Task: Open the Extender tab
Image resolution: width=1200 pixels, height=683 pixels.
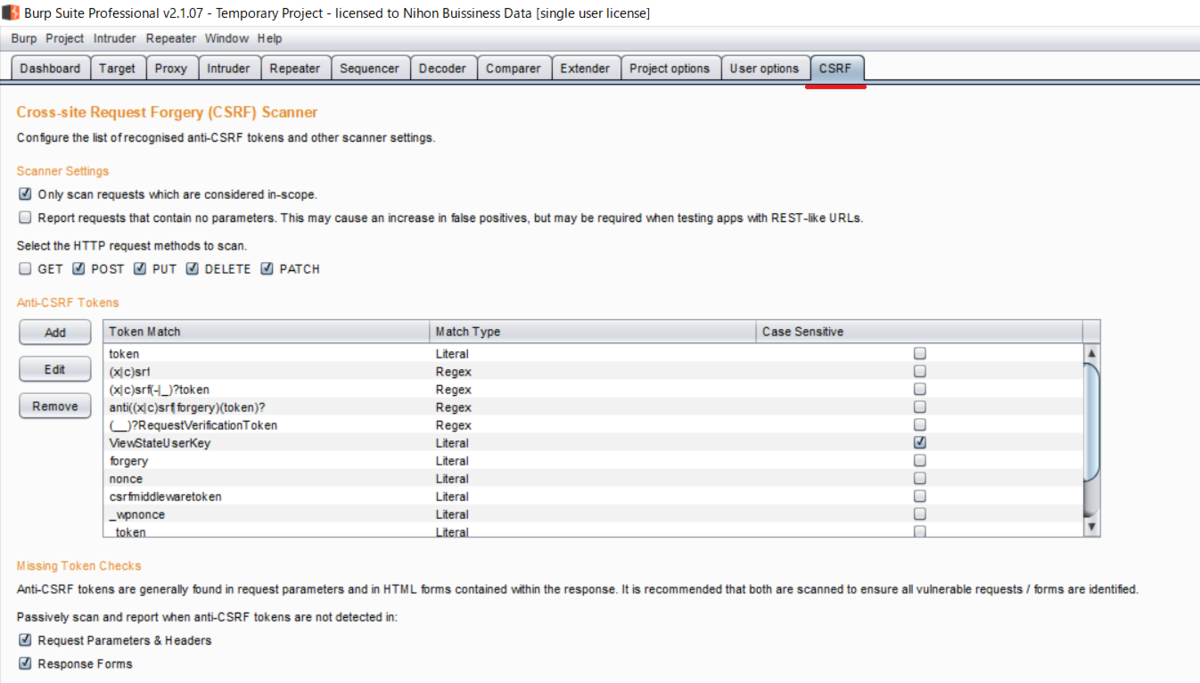Action: [x=585, y=67]
